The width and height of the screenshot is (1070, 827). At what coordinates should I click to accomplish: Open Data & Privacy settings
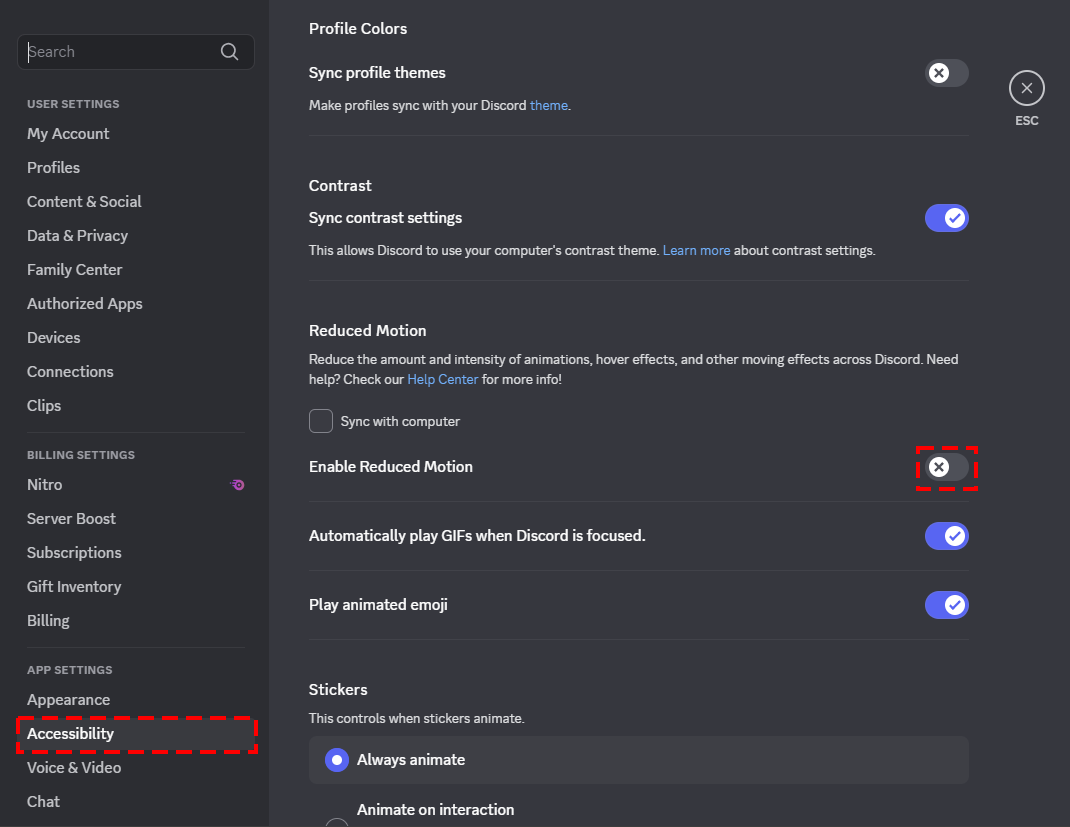tap(77, 235)
